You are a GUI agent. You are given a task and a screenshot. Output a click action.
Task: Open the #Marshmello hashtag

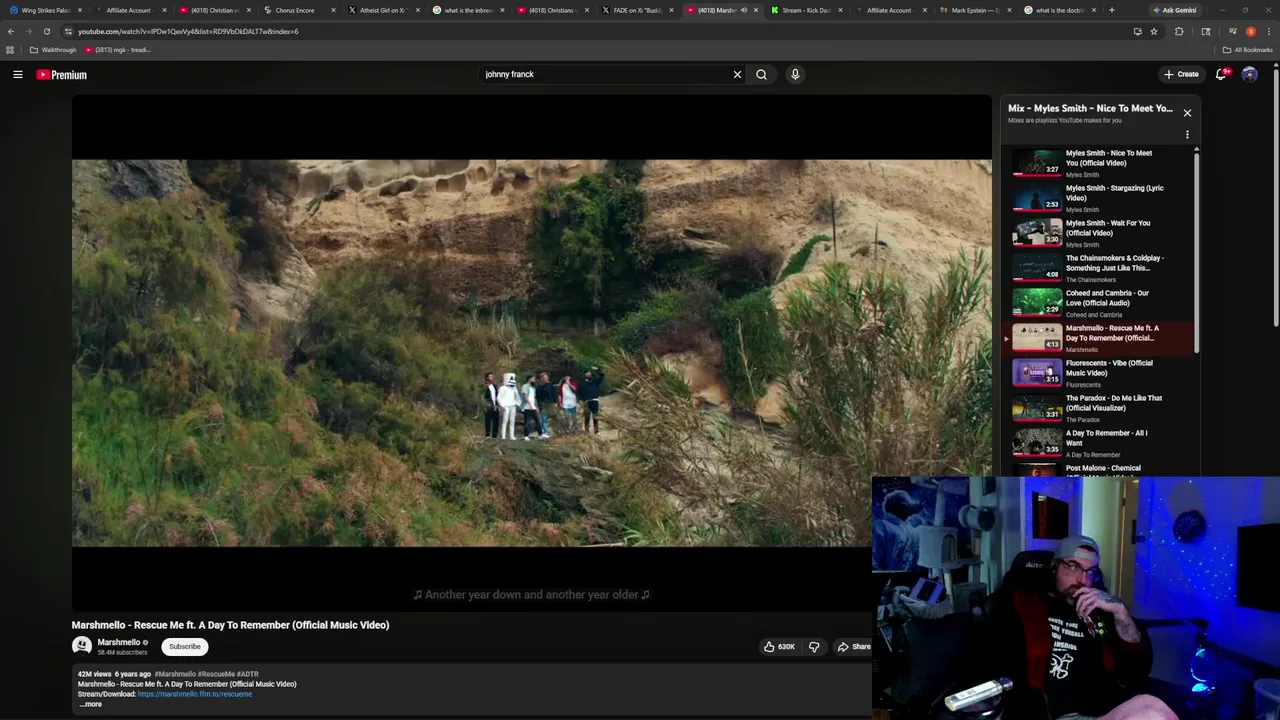[175, 674]
